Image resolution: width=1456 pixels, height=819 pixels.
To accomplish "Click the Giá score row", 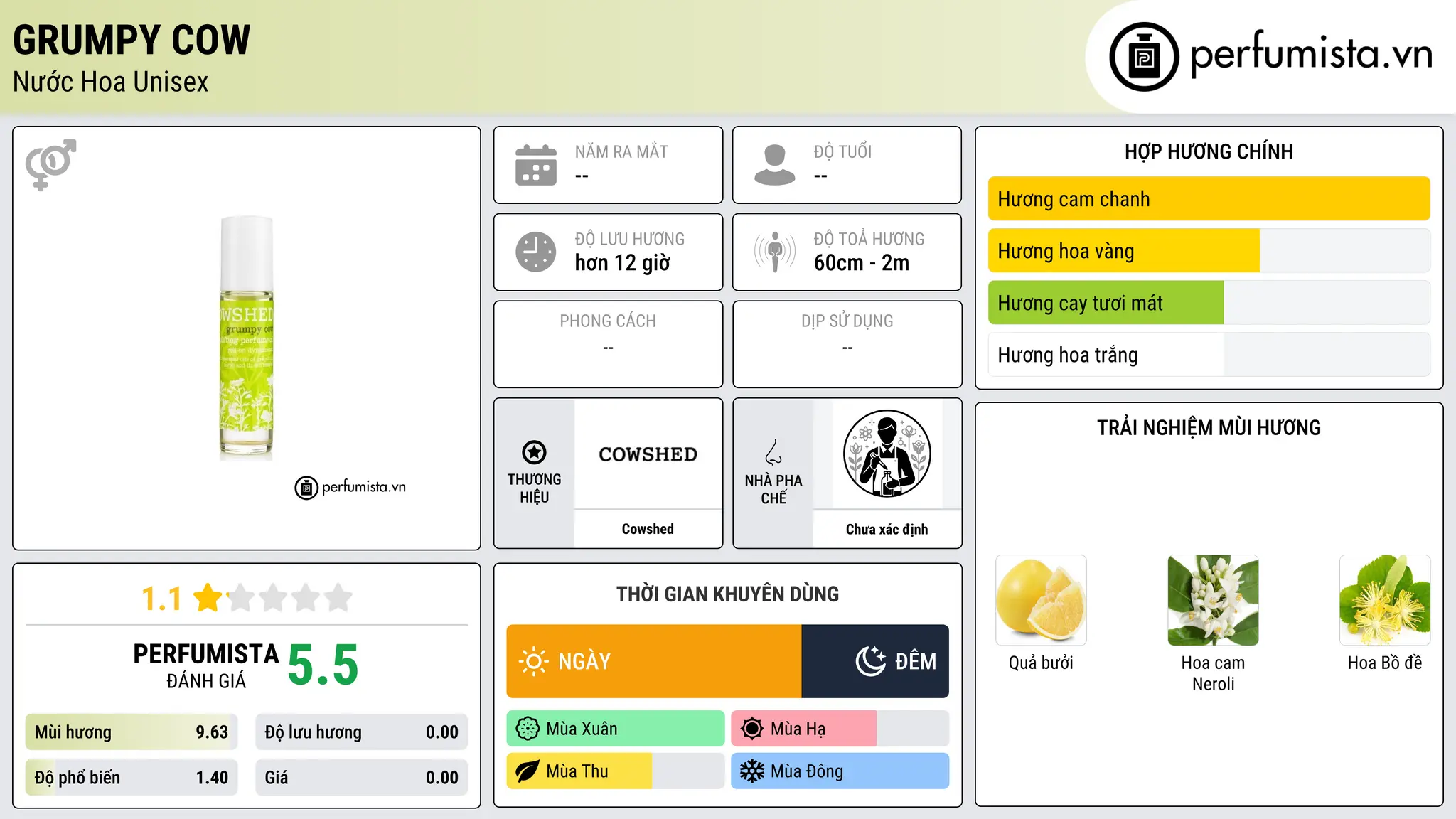I will (361, 778).
